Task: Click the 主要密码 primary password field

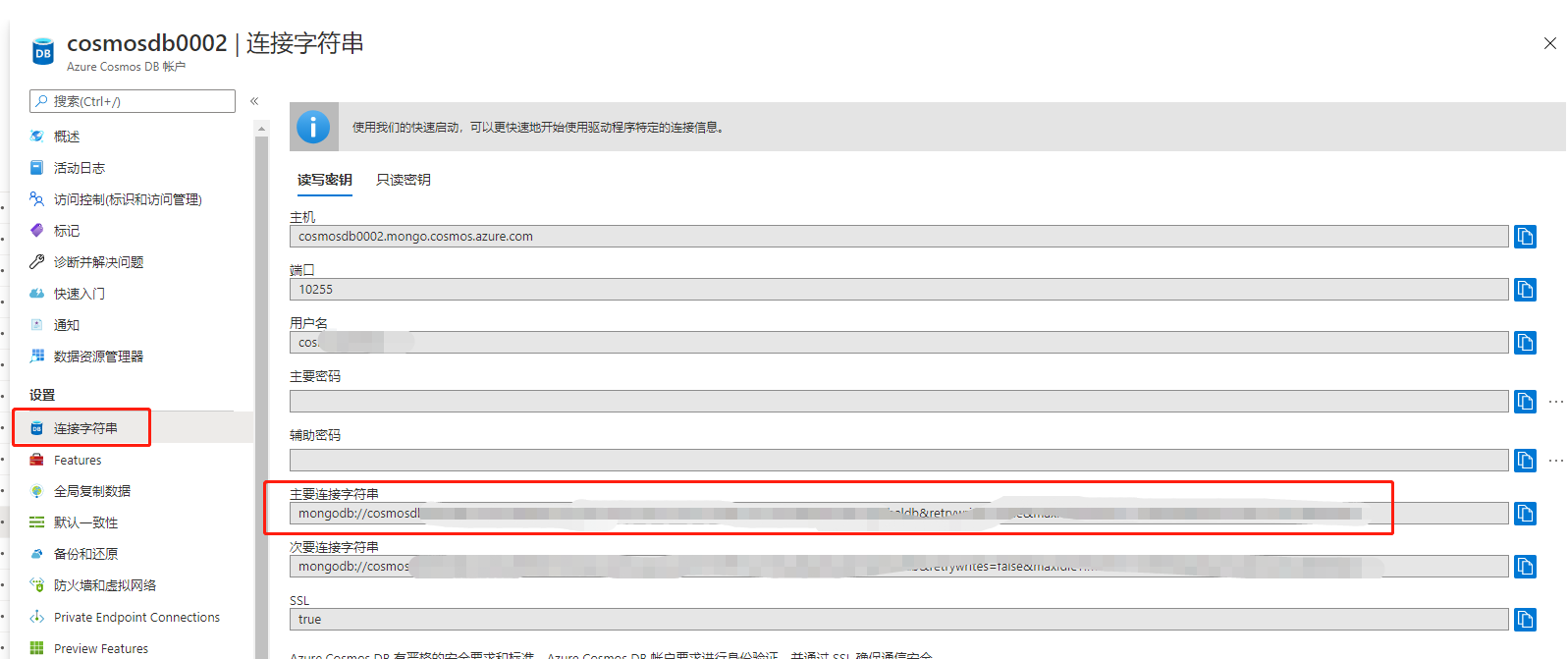Action: coord(898,402)
